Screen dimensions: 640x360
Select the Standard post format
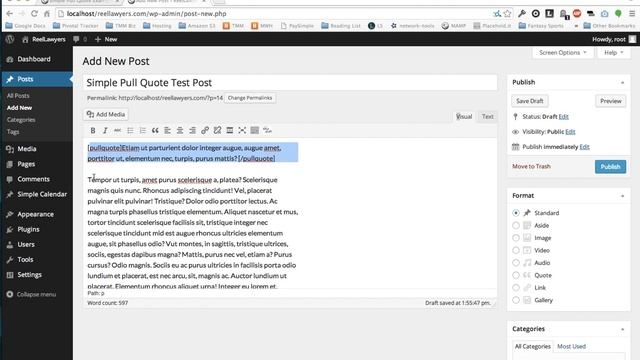click(x=516, y=213)
